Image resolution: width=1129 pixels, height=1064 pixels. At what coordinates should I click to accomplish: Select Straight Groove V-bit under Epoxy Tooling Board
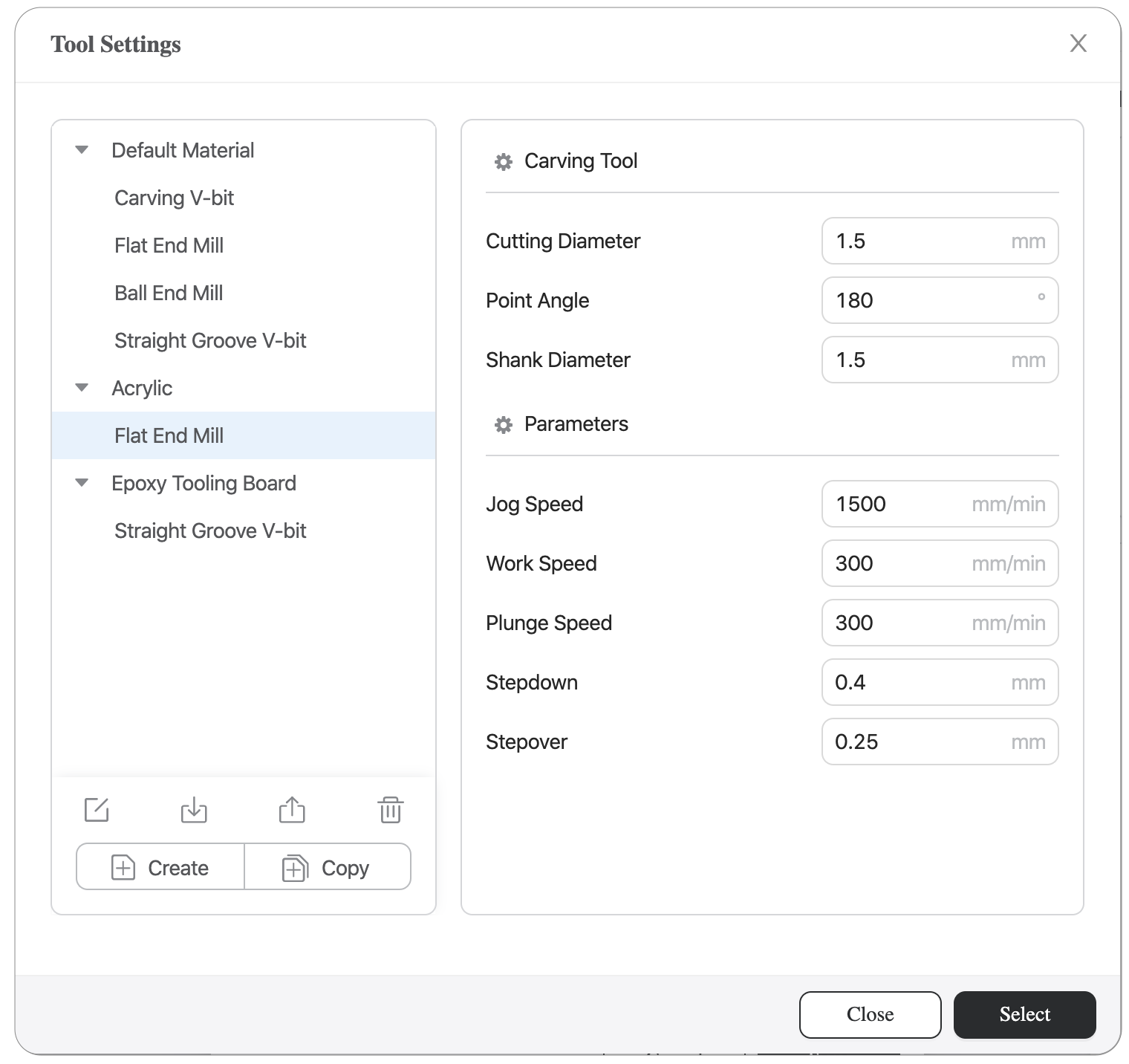tap(210, 530)
